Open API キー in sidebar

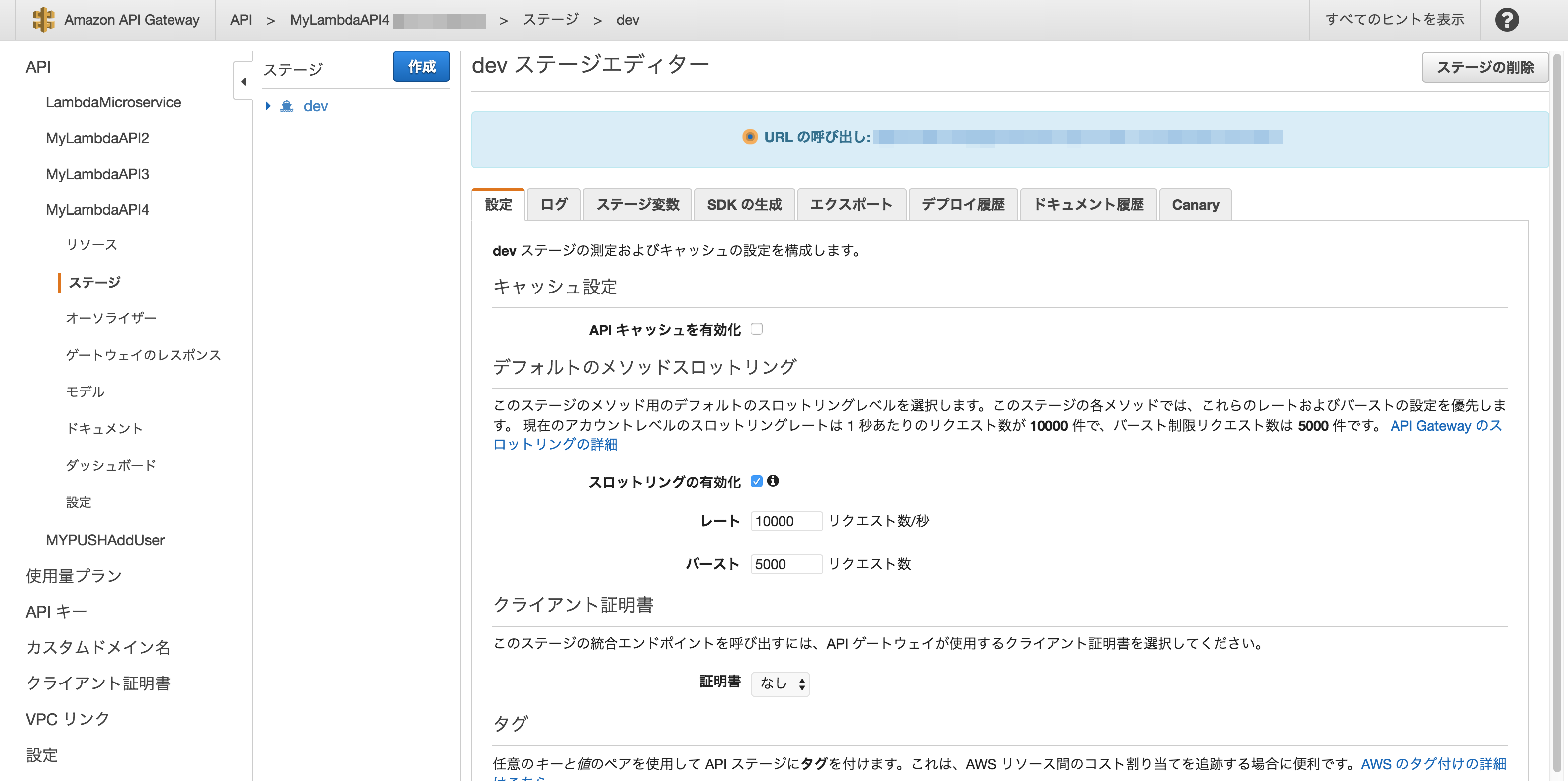point(56,612)
